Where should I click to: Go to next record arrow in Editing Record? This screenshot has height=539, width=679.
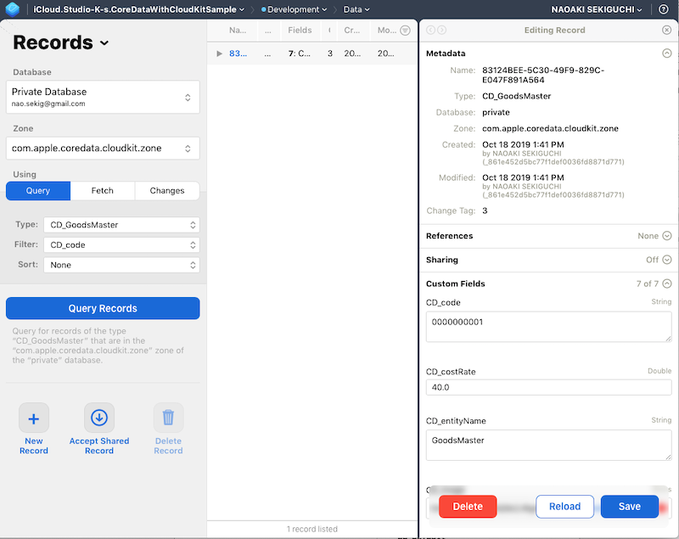[x=442, y=30]
